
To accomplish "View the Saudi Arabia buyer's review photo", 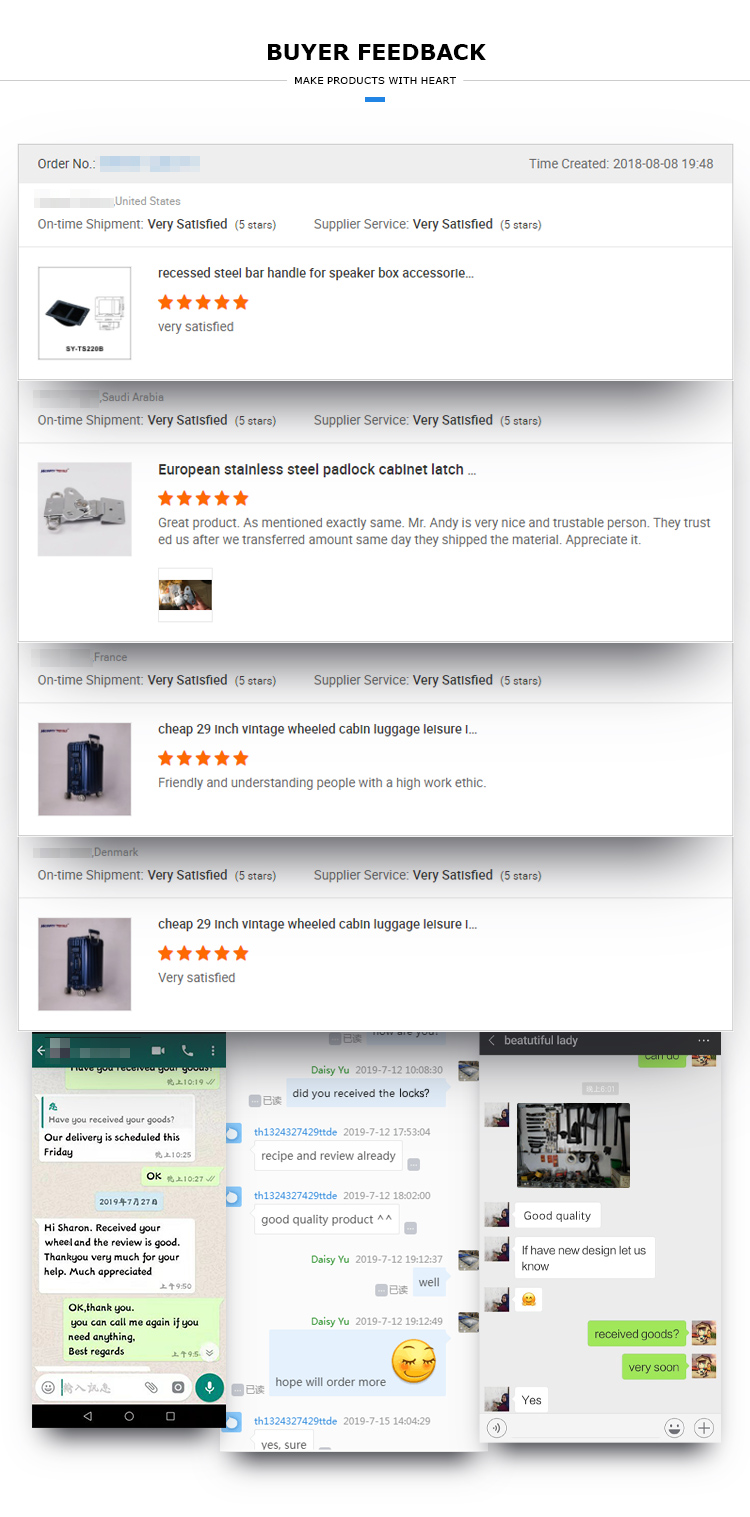I will pos(185,595).
